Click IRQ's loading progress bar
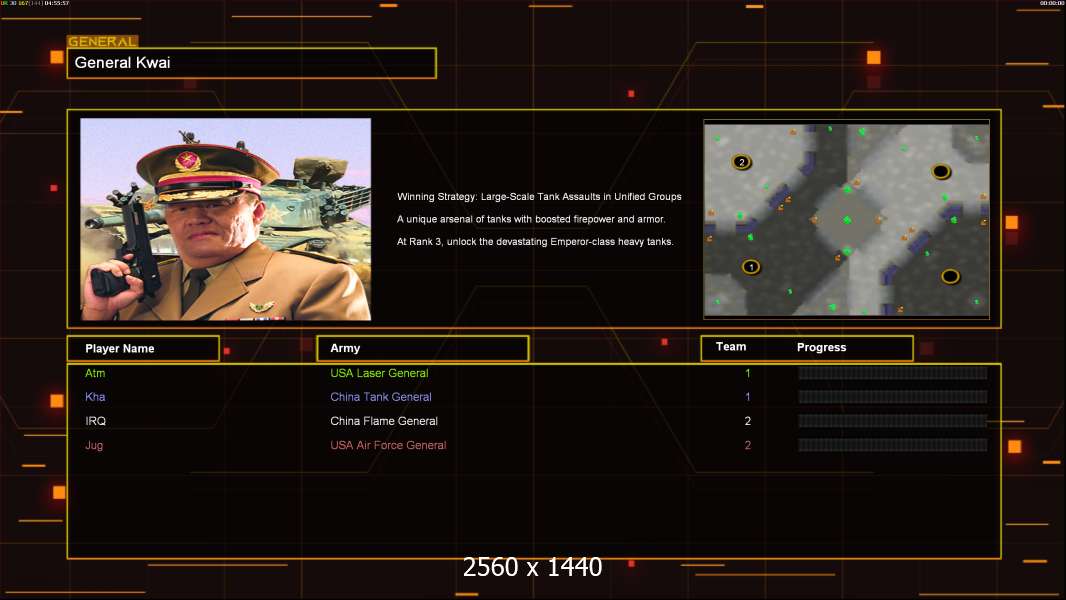 tap(893, 421)
